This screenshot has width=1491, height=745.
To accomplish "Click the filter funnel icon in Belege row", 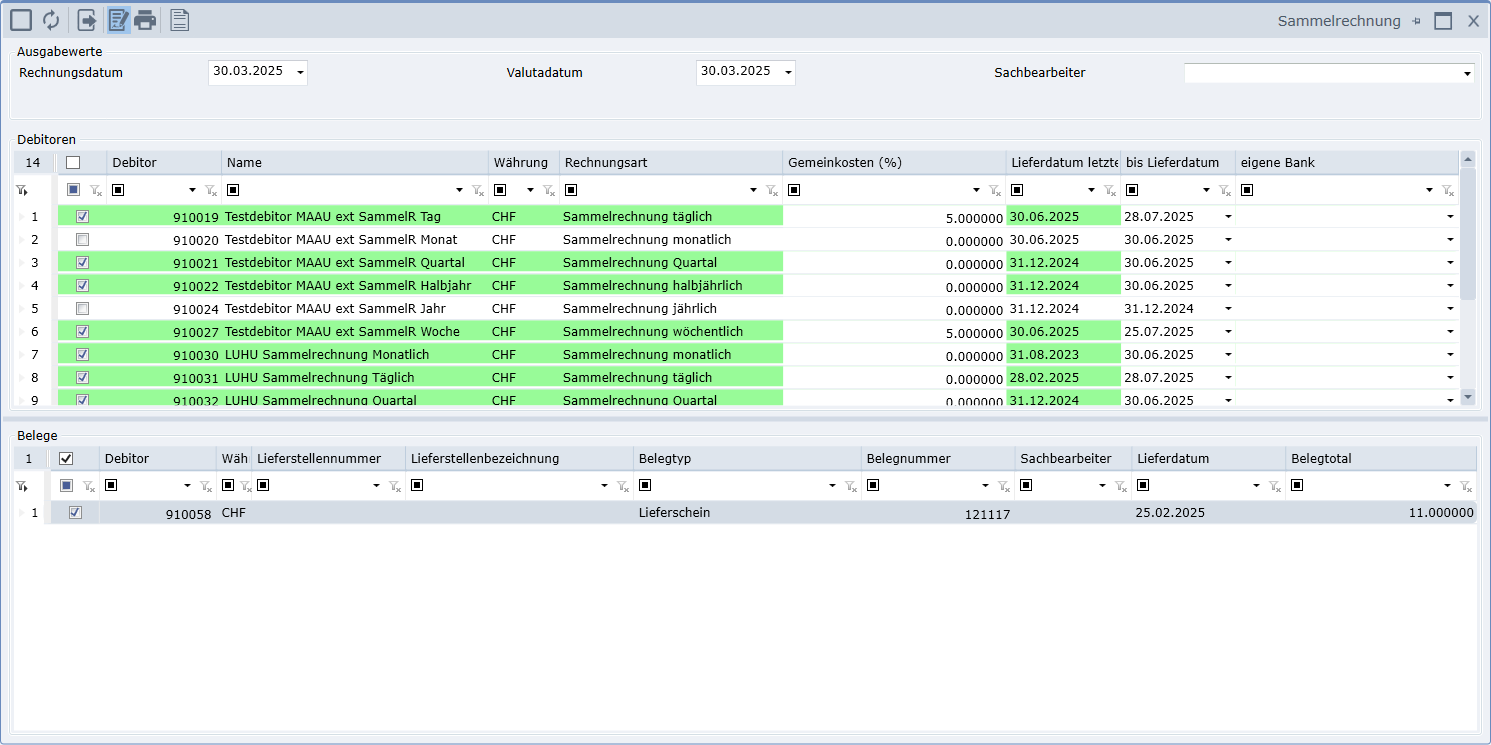I will 21,486.
